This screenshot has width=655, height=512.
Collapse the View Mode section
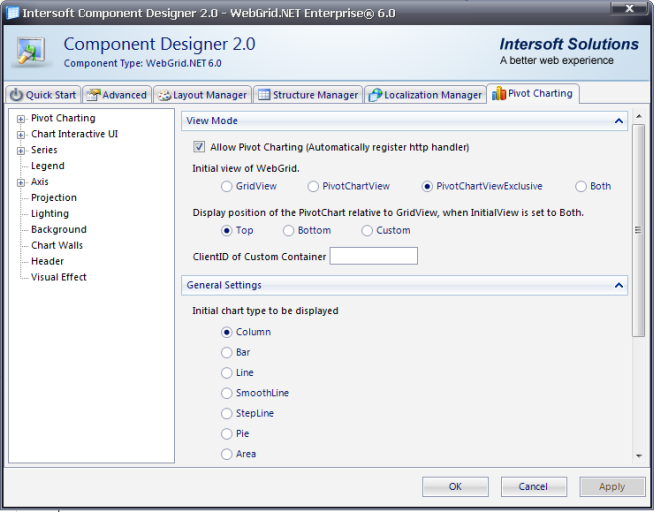pyautogui.click(x=619, y=121)
